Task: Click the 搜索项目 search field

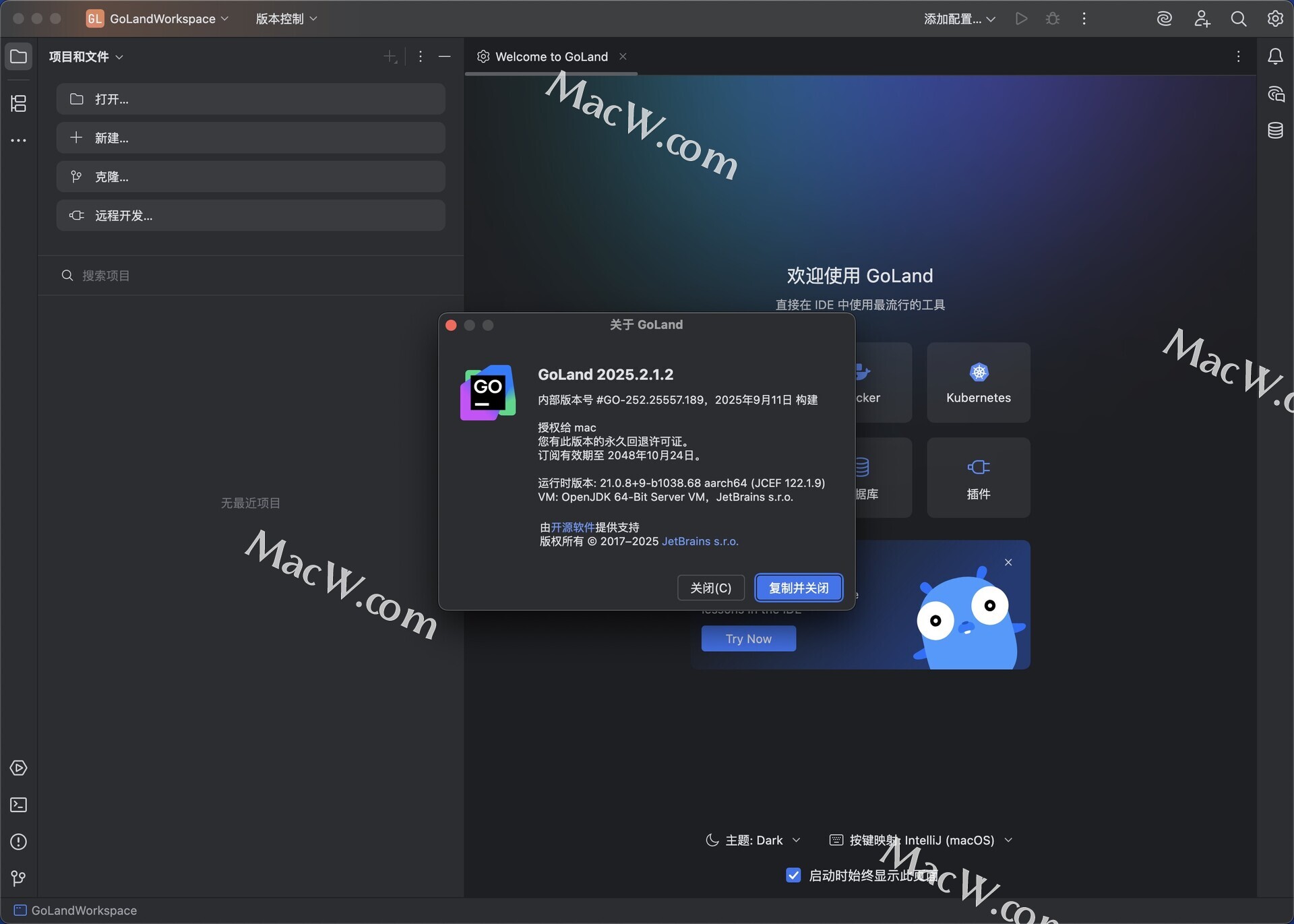Action: pyautogui.click(x=251, y=276)
